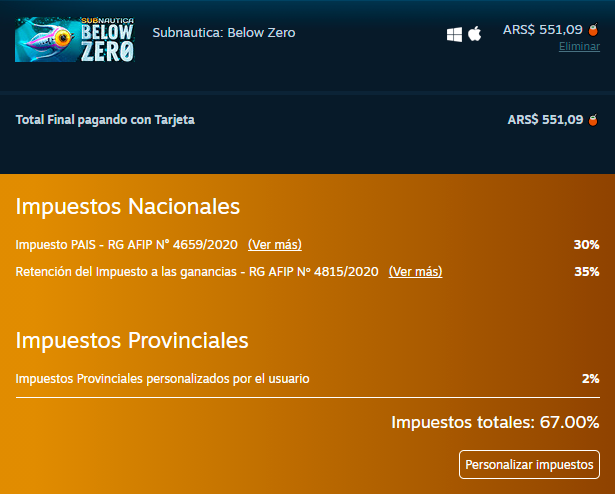Click Impuestos Provinciales personalizados por el usuario
Screen dimensions: 615x494
pos(162,379)
